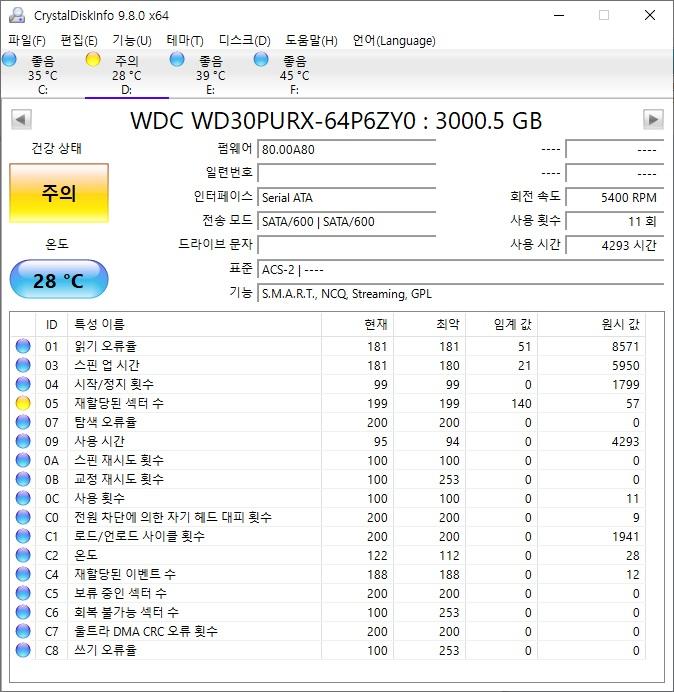Click blue orb of row C4 재할당된 이벤트 수
The height and width of the screenshot is (692, 674).
[x=23, y=574]
